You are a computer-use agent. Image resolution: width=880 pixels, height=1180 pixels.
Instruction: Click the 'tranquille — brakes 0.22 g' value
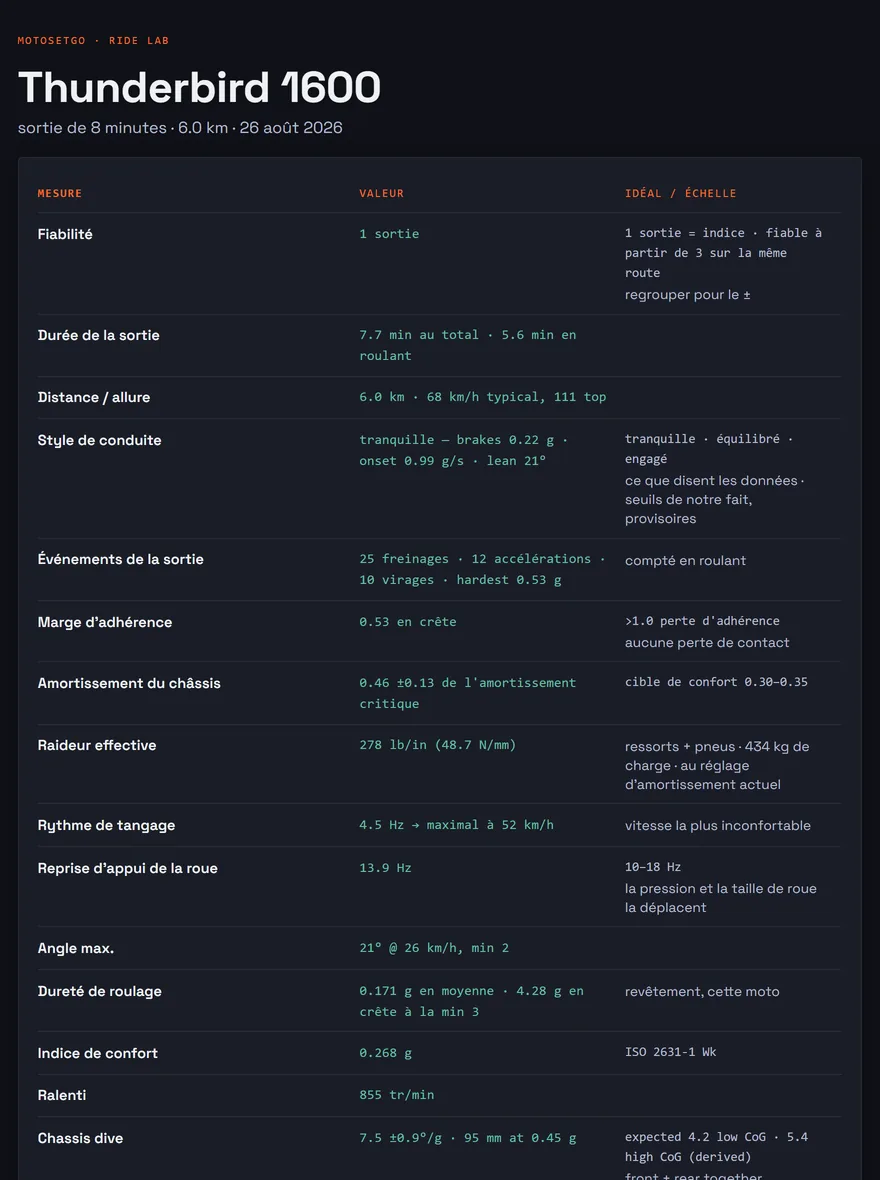pos(463,450)
